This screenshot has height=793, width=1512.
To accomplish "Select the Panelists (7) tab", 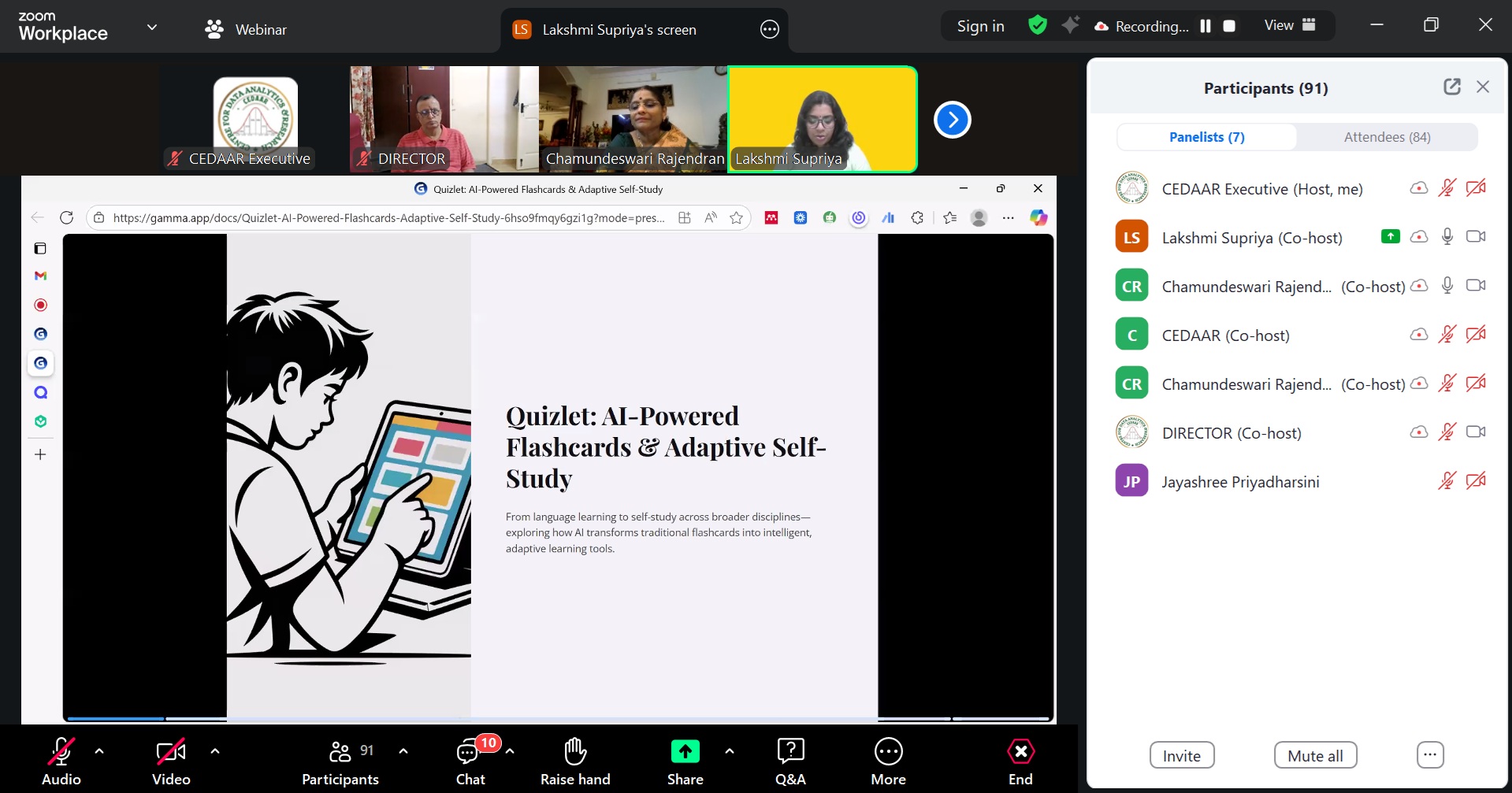I will click(1206, 137).
